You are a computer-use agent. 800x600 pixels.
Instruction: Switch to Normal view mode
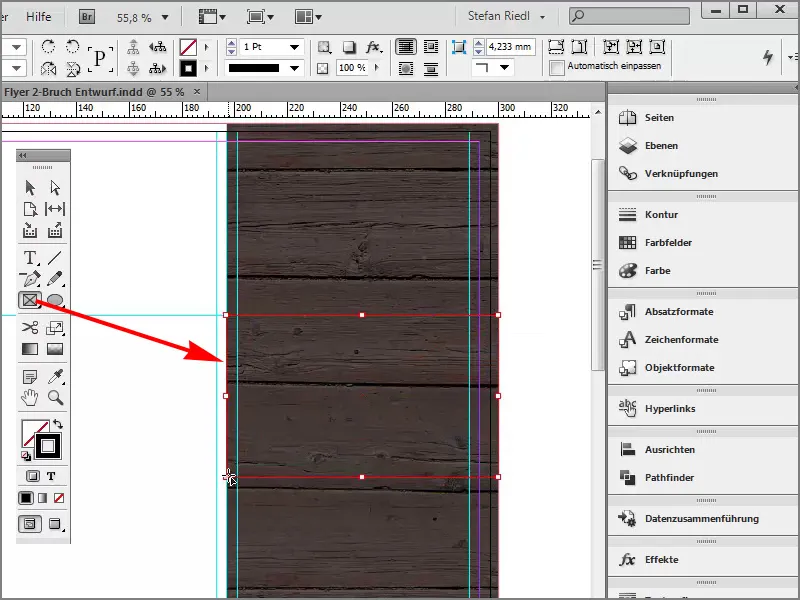tap(30, 524)
